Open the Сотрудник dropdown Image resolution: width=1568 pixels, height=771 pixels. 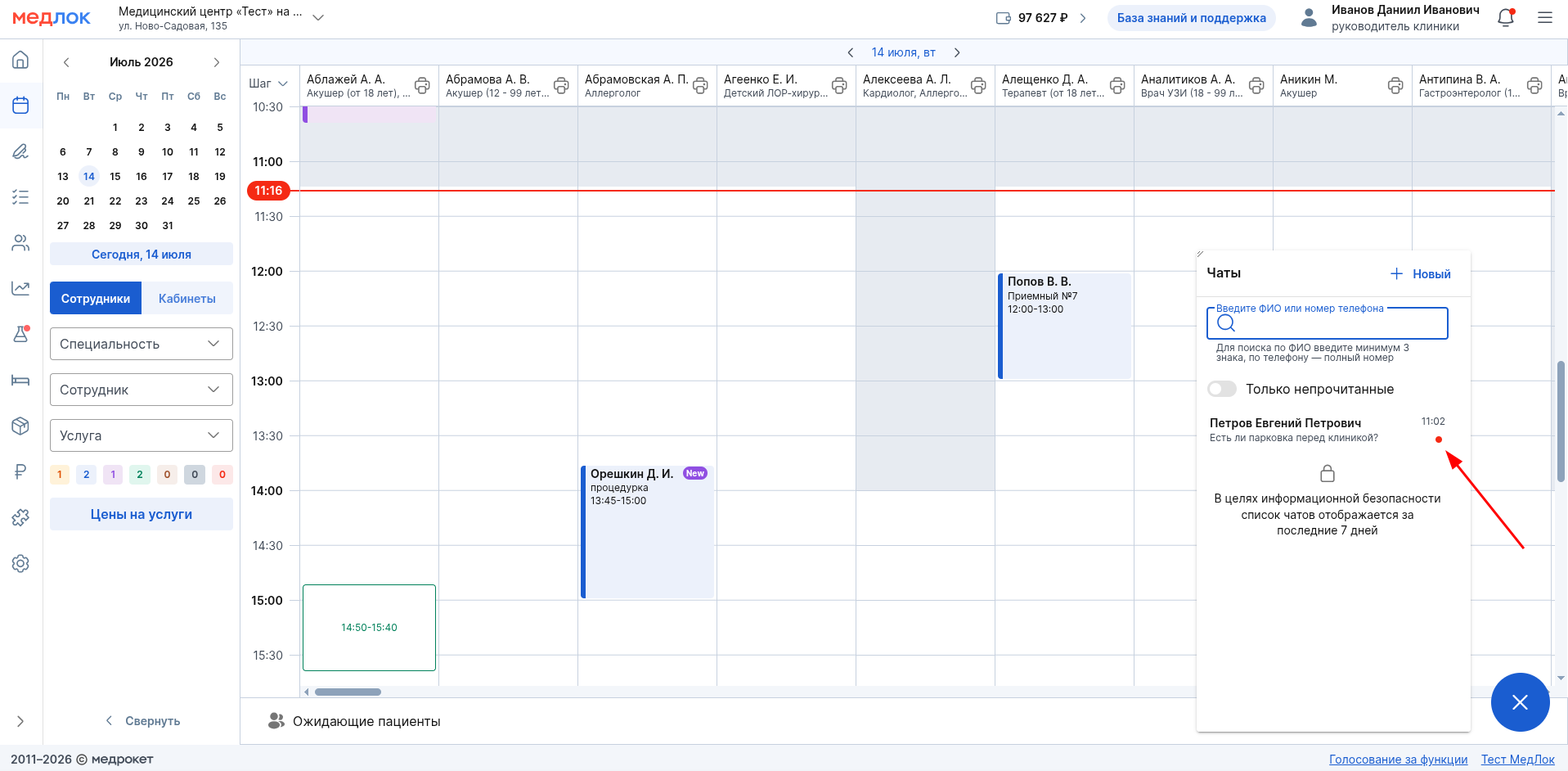coord(142,390)
